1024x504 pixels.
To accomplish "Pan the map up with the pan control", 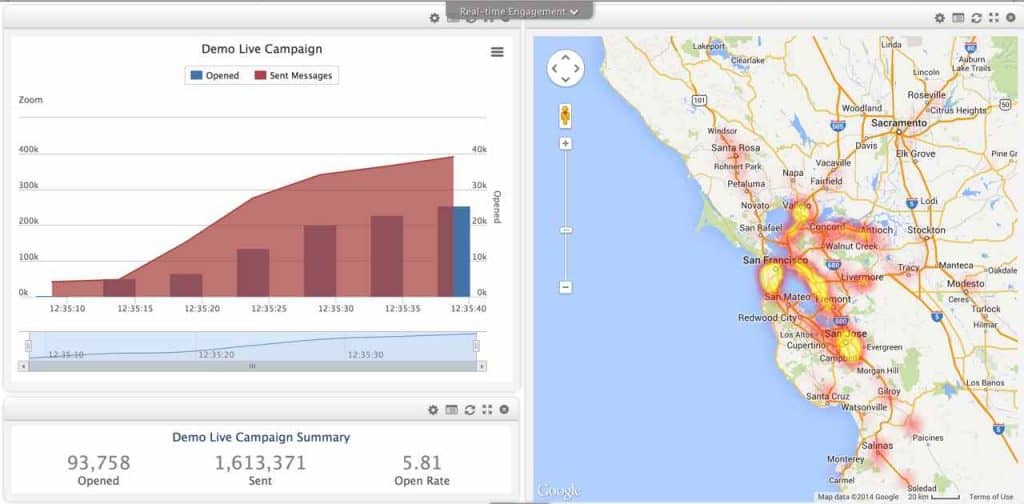I will point(566,57).
